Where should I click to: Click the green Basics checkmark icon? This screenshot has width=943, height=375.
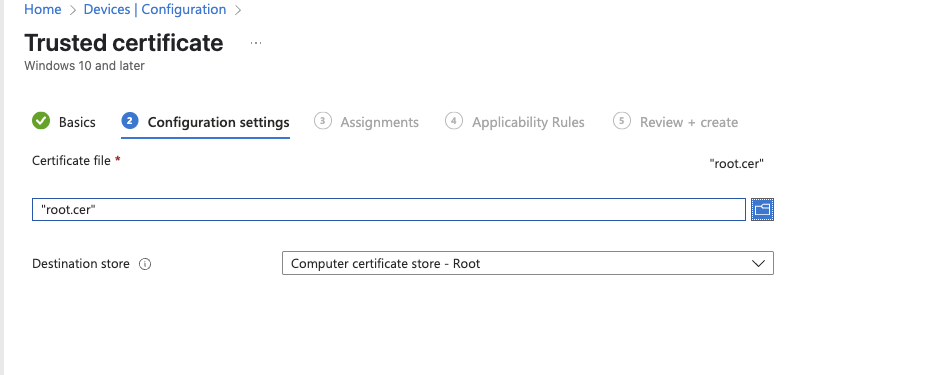(x=41, y=121)
